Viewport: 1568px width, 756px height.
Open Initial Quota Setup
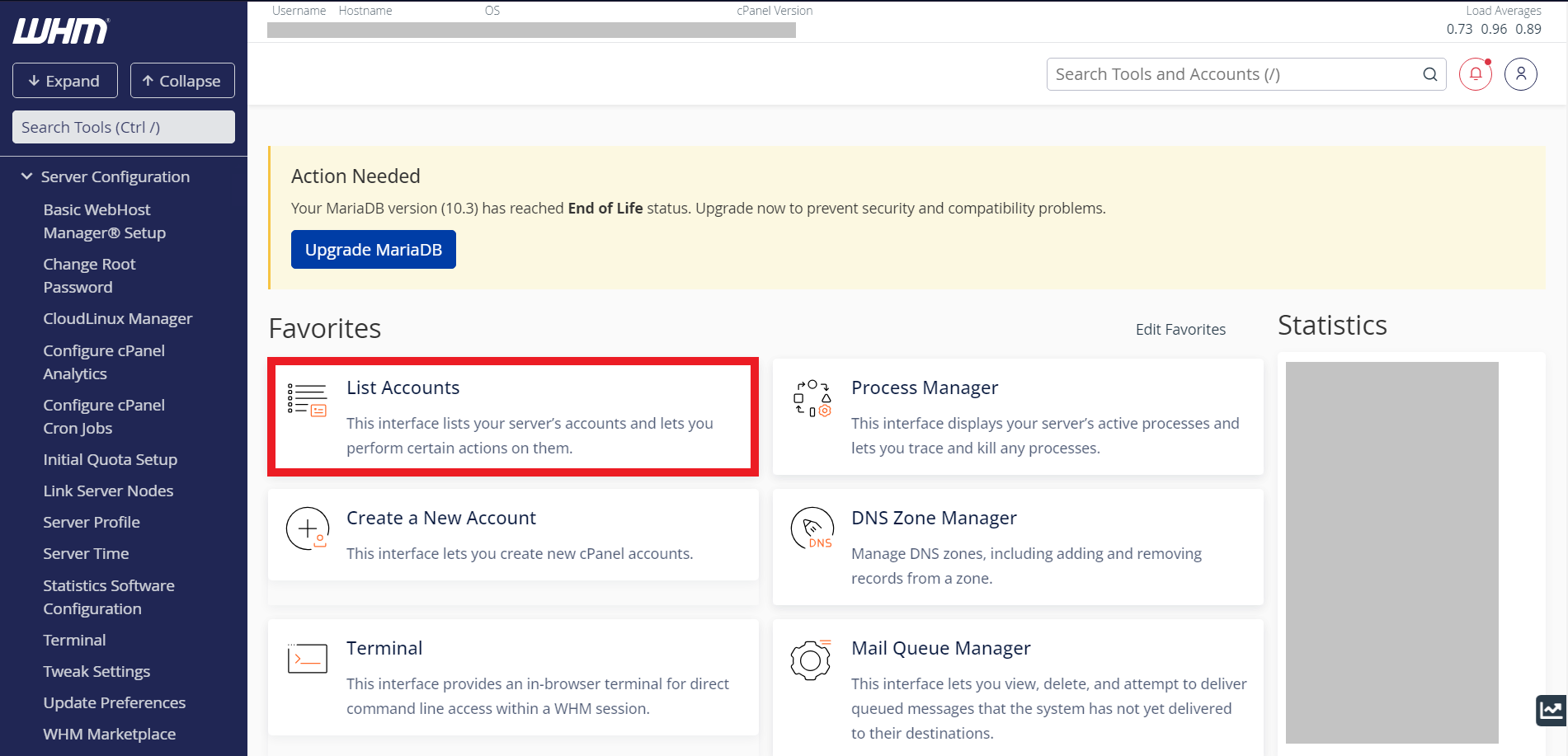point(111,459)
